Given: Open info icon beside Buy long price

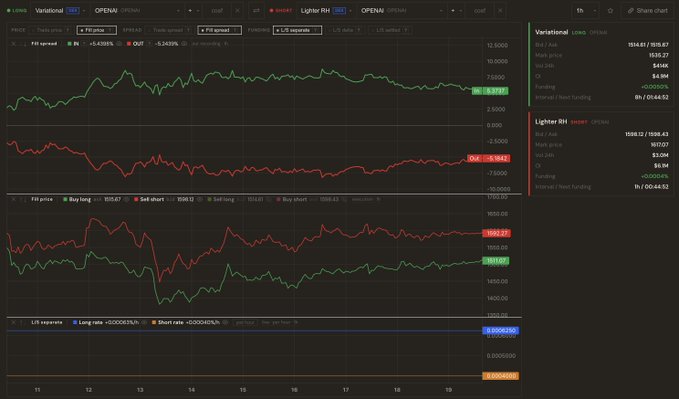Looking at the screenshot, I should (x=126, y=199).
